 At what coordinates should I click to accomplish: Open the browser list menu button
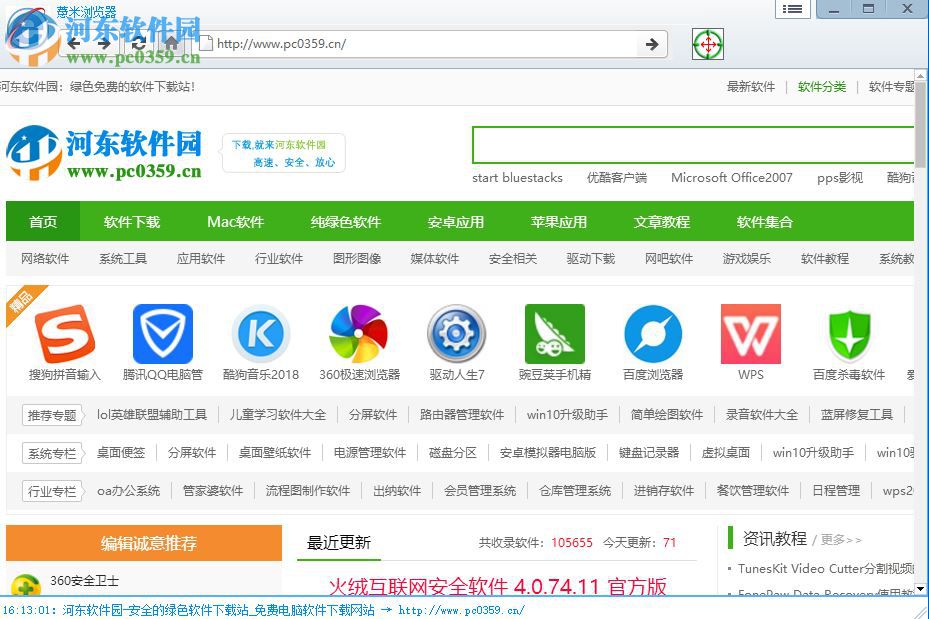click(792, 9)
